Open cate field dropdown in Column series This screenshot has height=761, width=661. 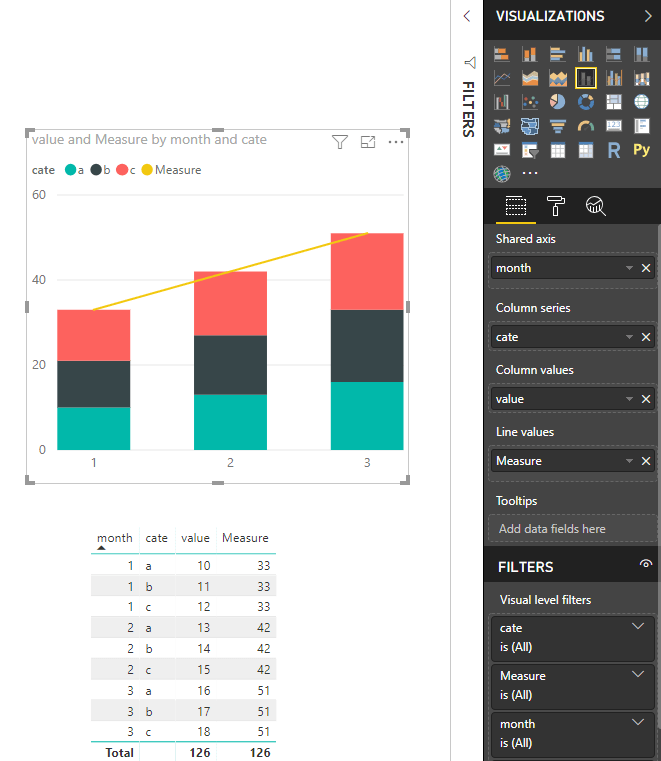pyautogui.click(x=629, y=337)
